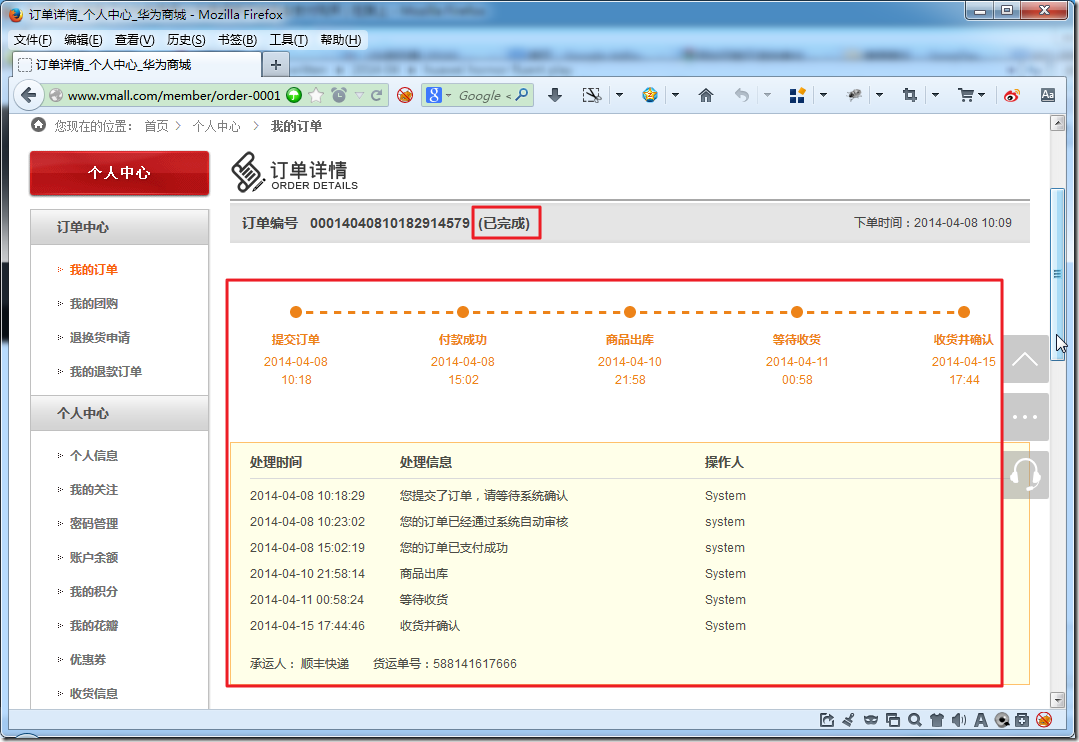Click the magnifier icon in status bar
Viewport: 1079px width, 742px height.
pyautogui.click(x=915, y=720)
